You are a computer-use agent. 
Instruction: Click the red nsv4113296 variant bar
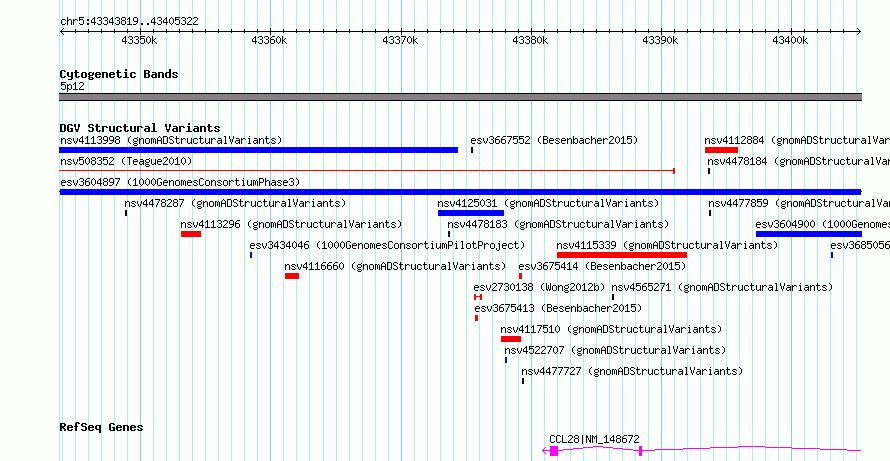pos(191,234)
